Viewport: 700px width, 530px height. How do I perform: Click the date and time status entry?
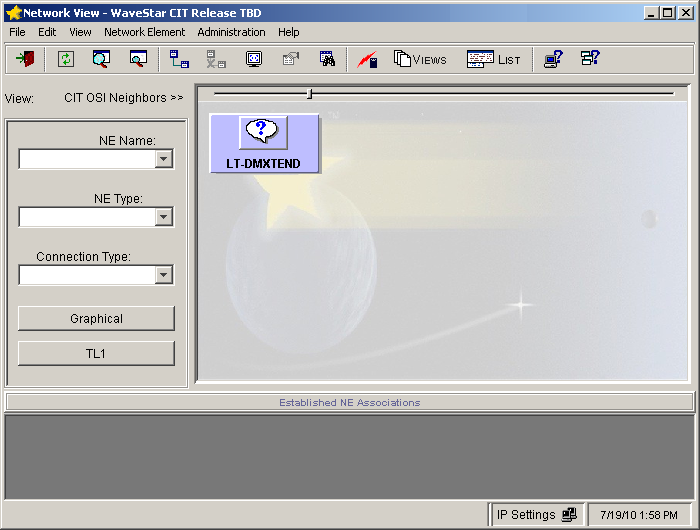point(639,515)
